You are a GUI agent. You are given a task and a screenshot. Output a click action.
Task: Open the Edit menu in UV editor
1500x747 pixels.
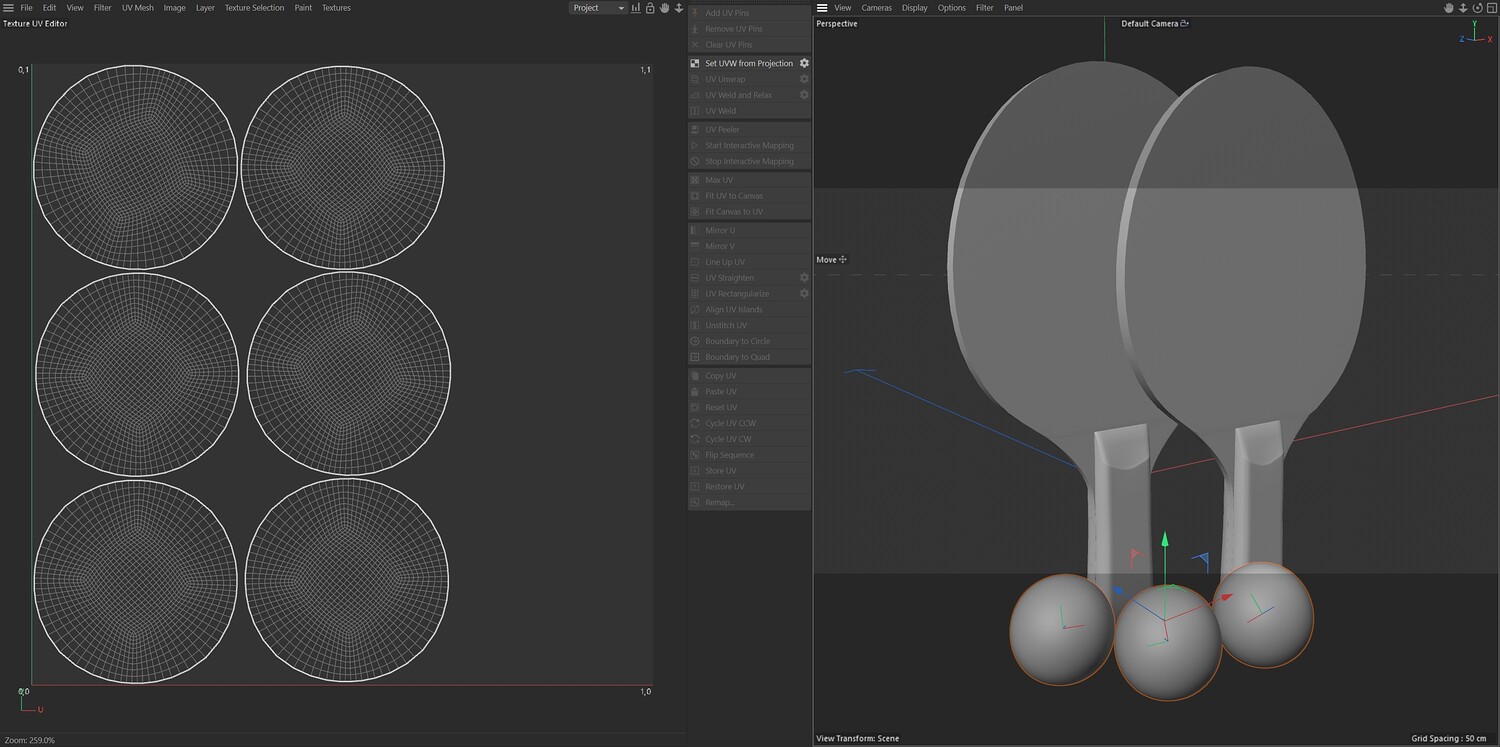pyautogui.click(x=49, y=8)
